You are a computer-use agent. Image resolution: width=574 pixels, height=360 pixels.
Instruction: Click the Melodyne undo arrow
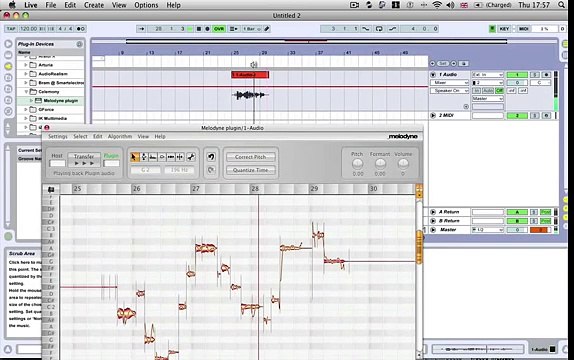211,157
